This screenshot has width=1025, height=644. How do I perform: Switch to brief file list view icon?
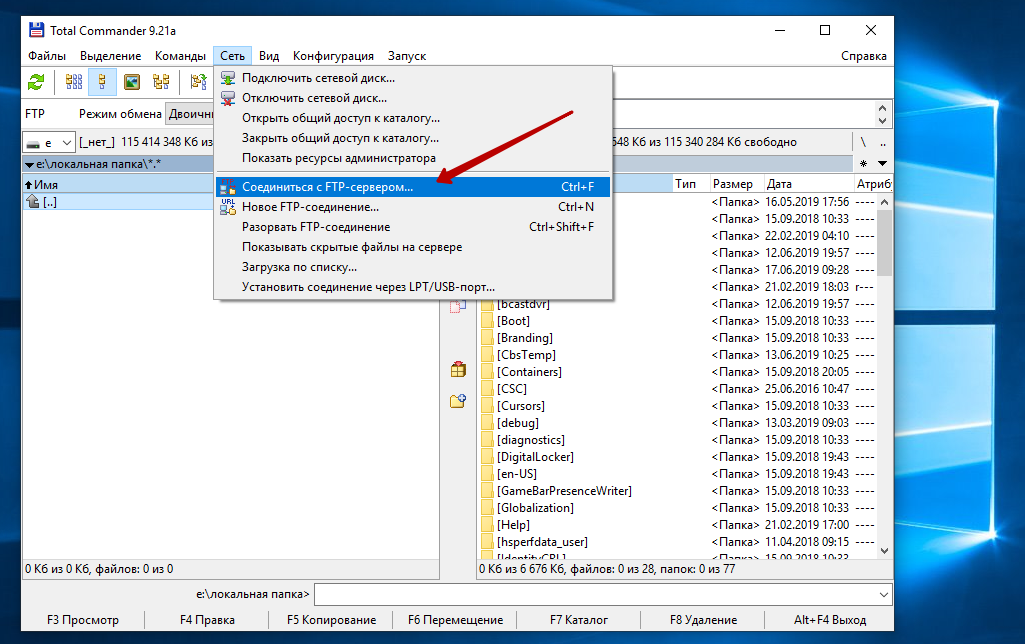point(74,82)
